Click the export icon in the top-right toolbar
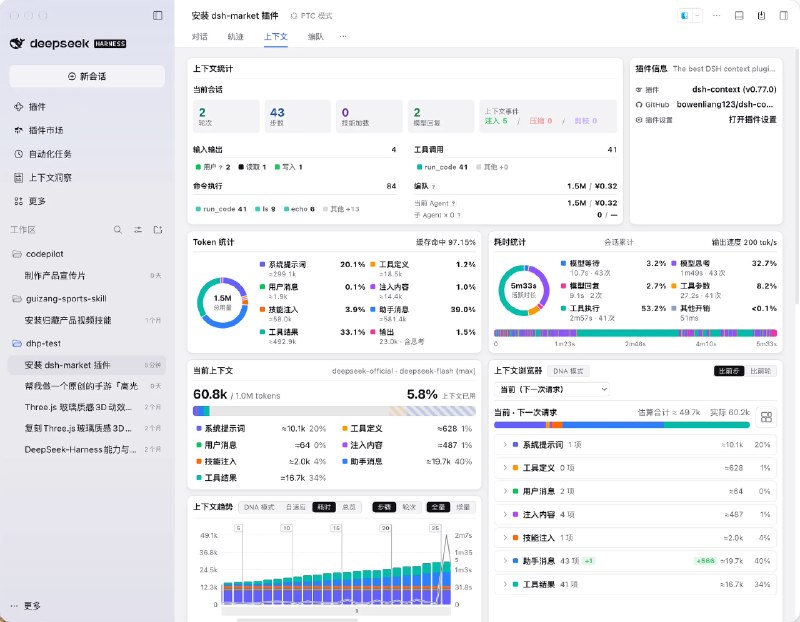The height and width of the screenshot is (622, 800). [761, 16]
